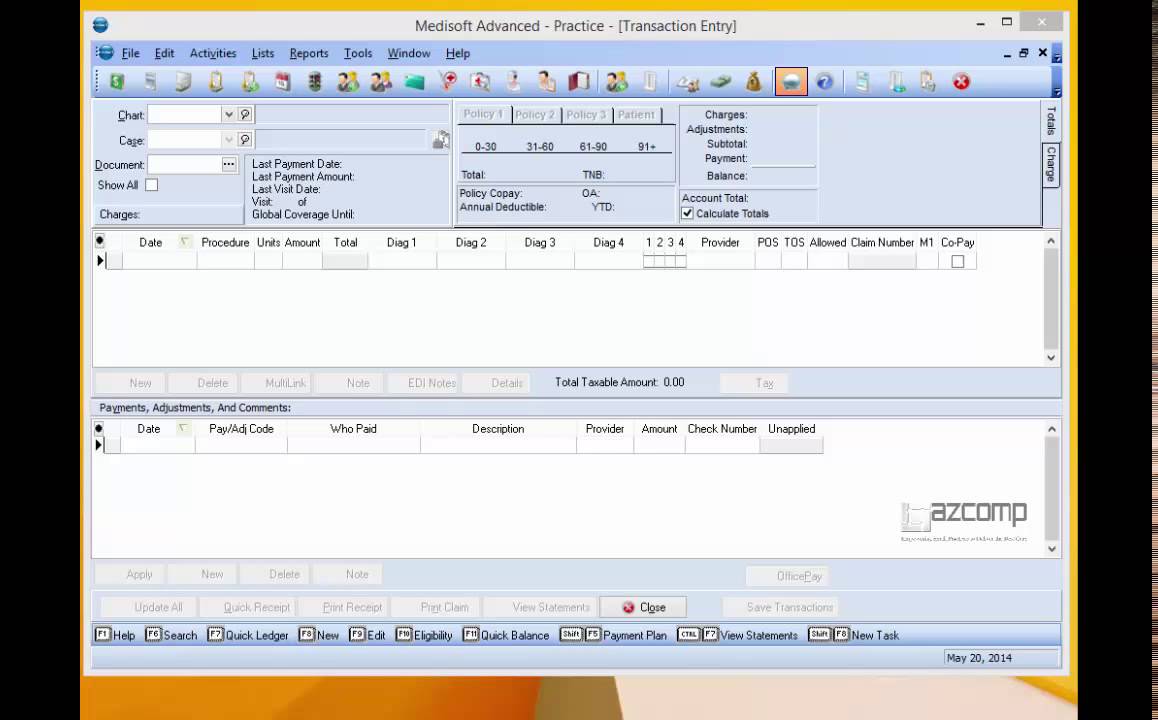Open Help with blue question mark icon
1158x720 pixels.
point(825,82)
